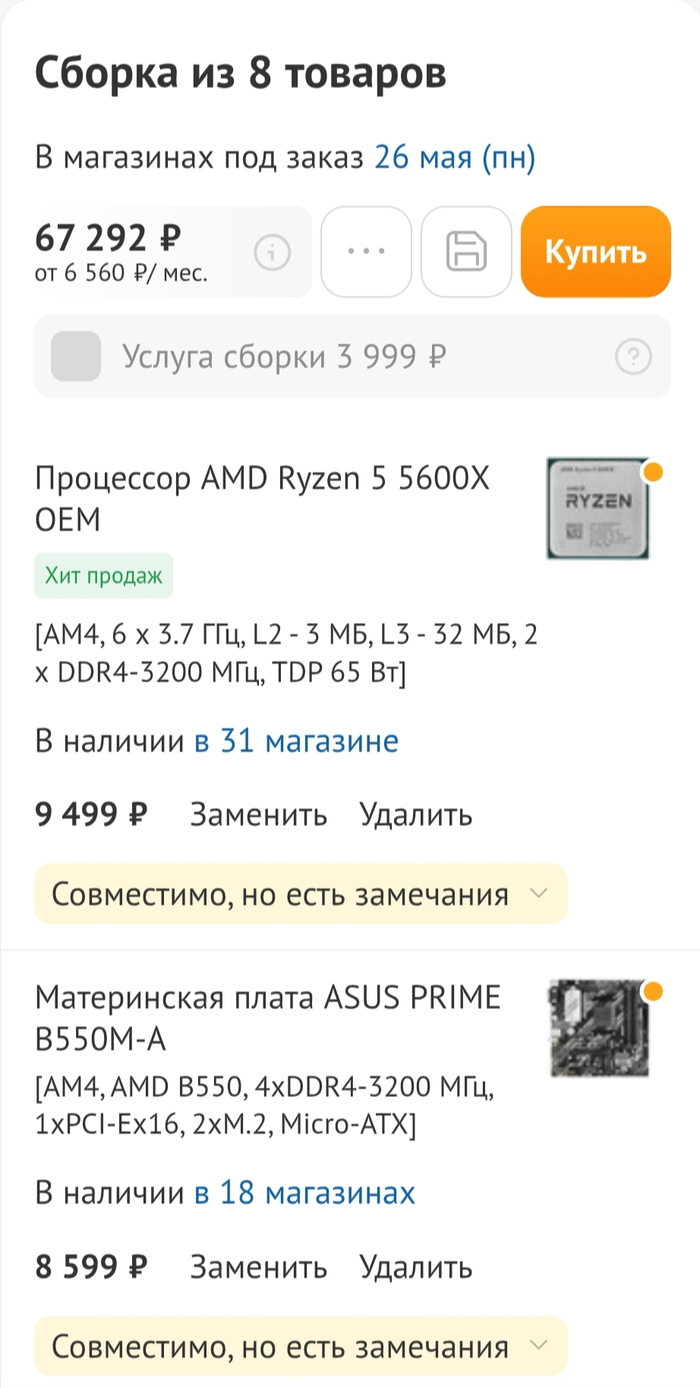Open the 26 мая (пн) delivery link

pos(455,158)
